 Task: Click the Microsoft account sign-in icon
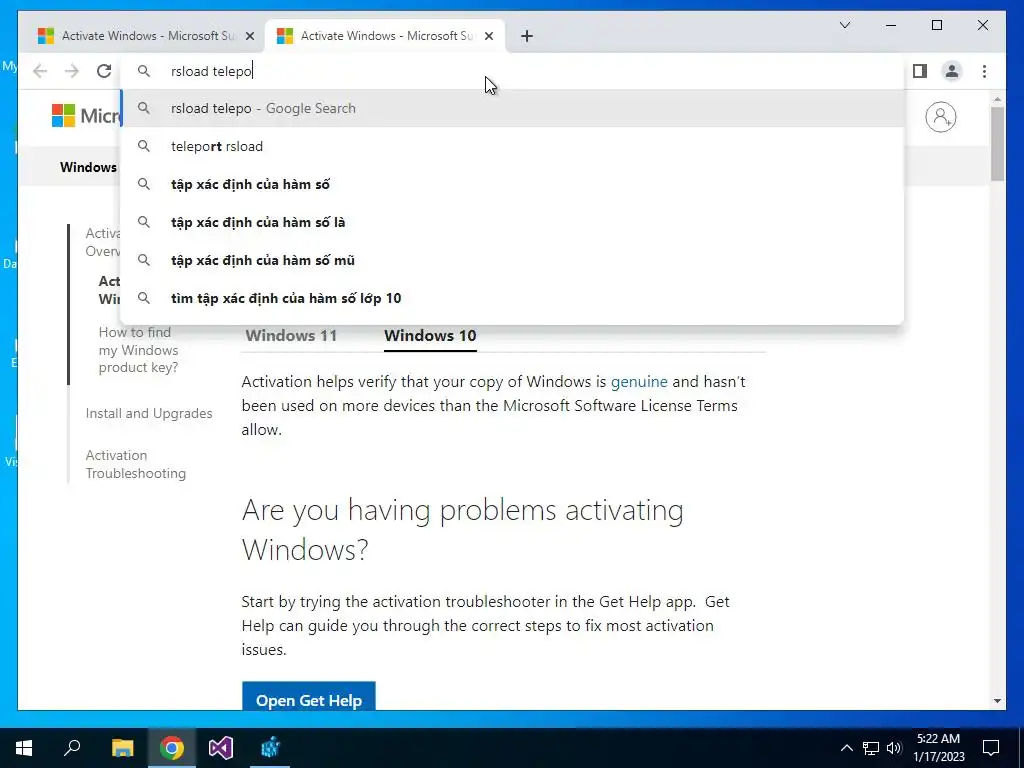click(940, 117)
